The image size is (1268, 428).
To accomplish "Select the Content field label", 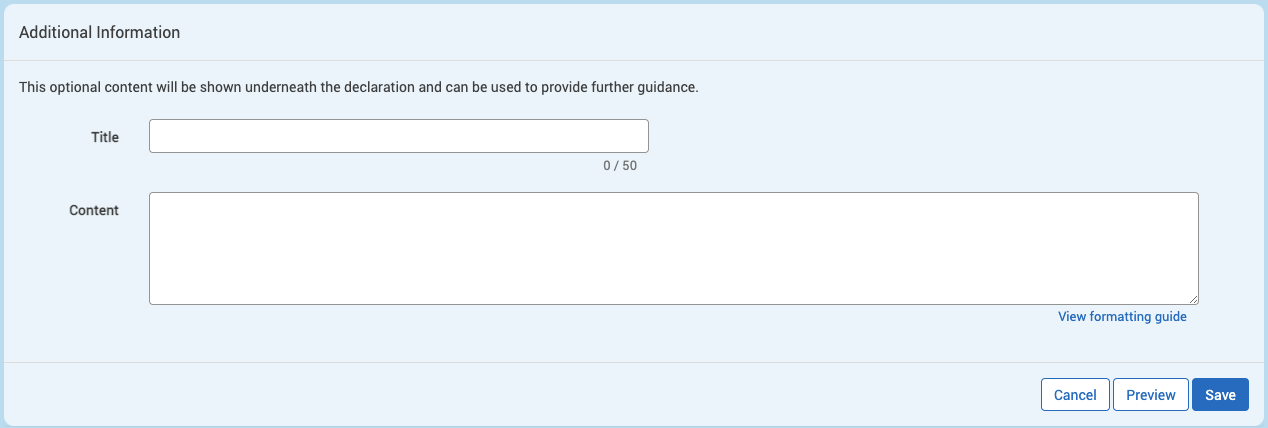I will 94,211.
